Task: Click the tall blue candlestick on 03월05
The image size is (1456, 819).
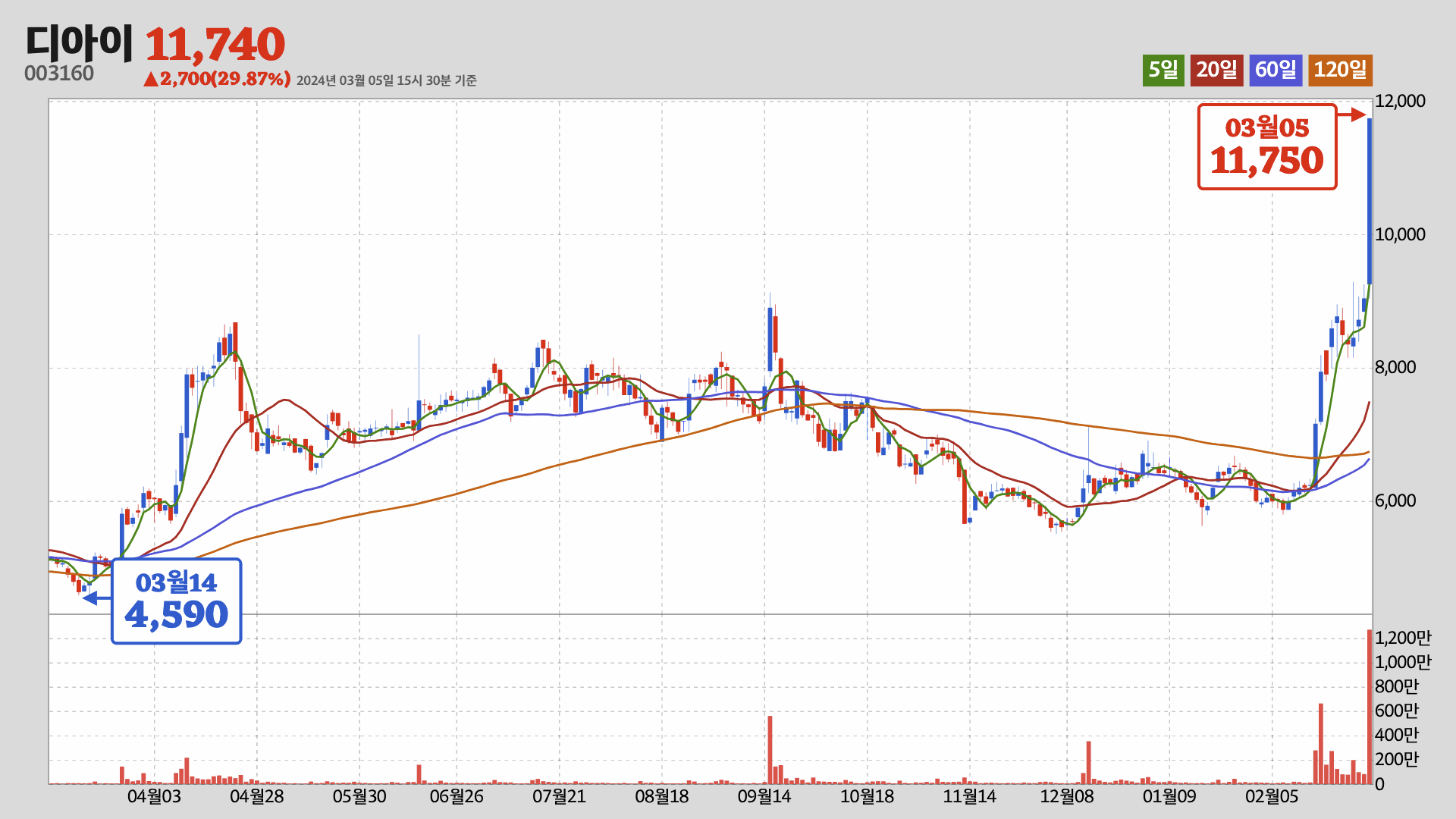Action: (1370, 201)
